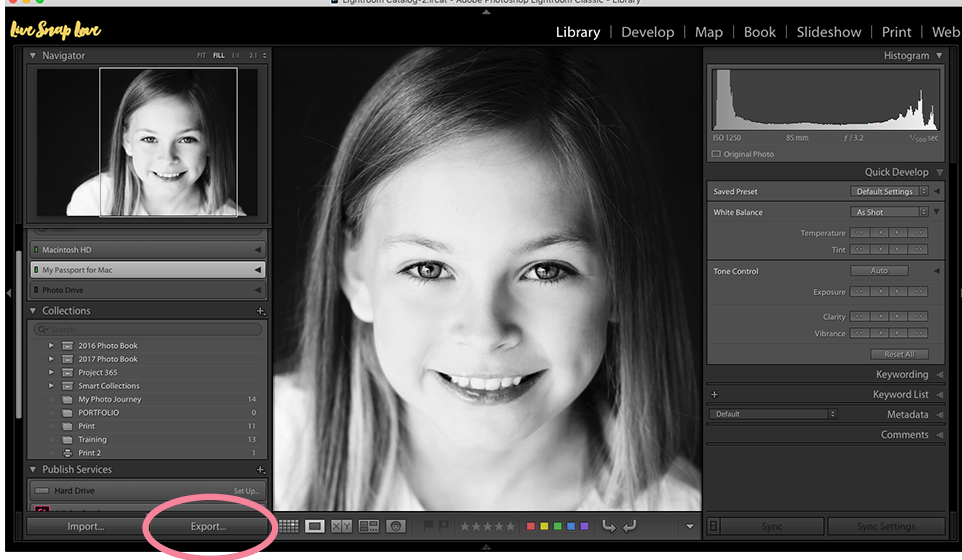This screenshot has width=962, height=560.
Task: Open Metadata Default preset dropdown
Action: [773, 414]
